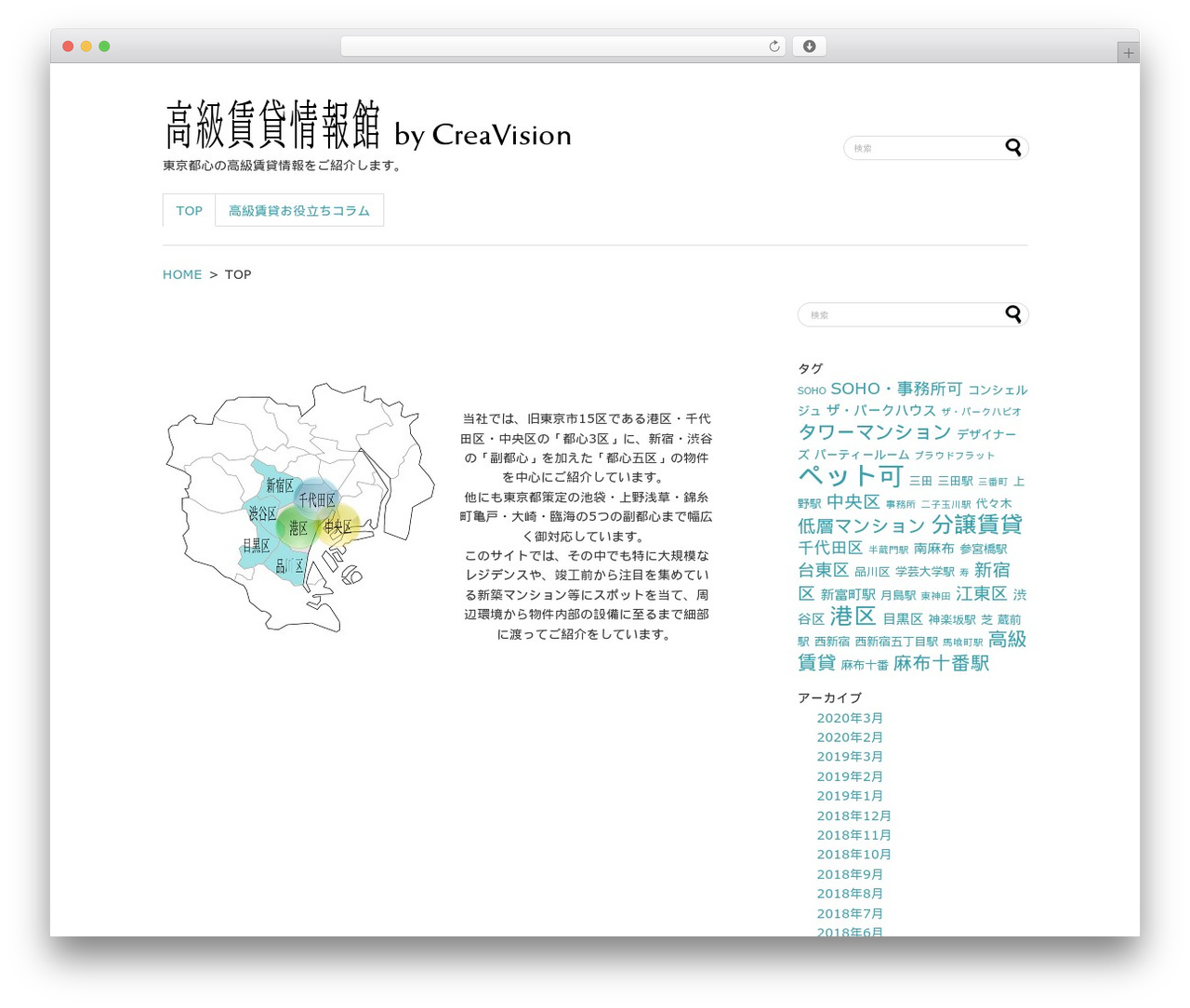Select the 江東区 tag
The width and height of the screenshot is (1190, 1008).
[982, 593]
